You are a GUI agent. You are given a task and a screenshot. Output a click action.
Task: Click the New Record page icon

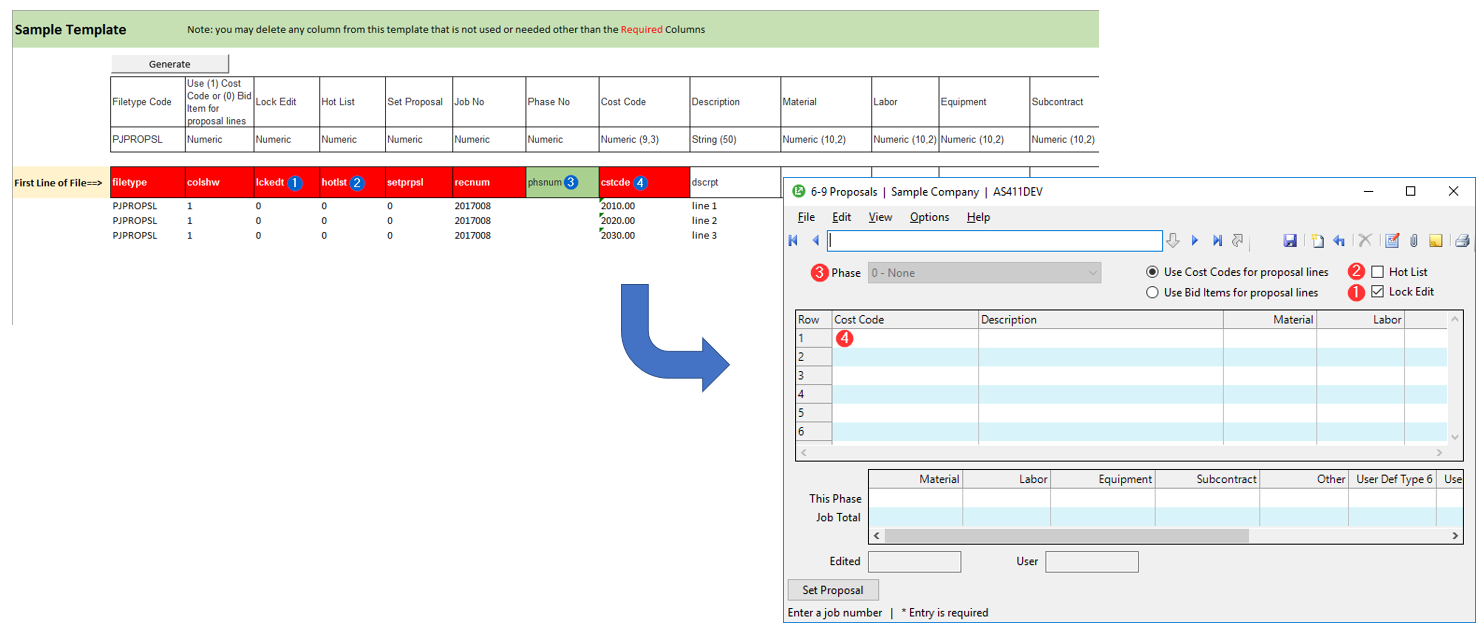click(1317, 241)
